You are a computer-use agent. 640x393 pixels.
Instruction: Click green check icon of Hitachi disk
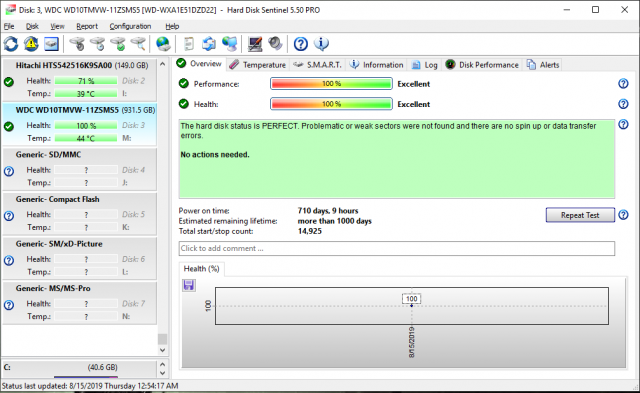(9, 82)
